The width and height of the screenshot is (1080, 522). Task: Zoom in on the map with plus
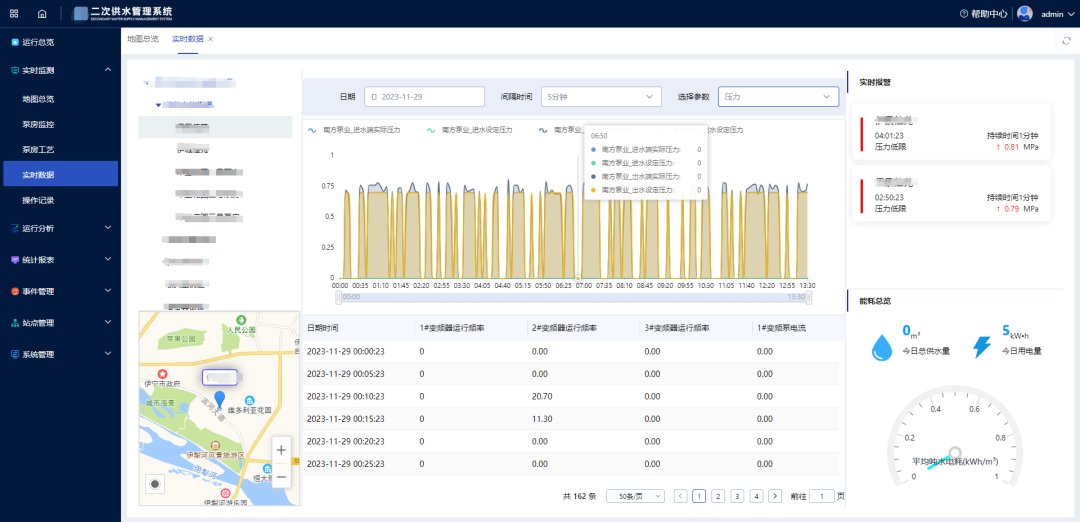(281, 451)
